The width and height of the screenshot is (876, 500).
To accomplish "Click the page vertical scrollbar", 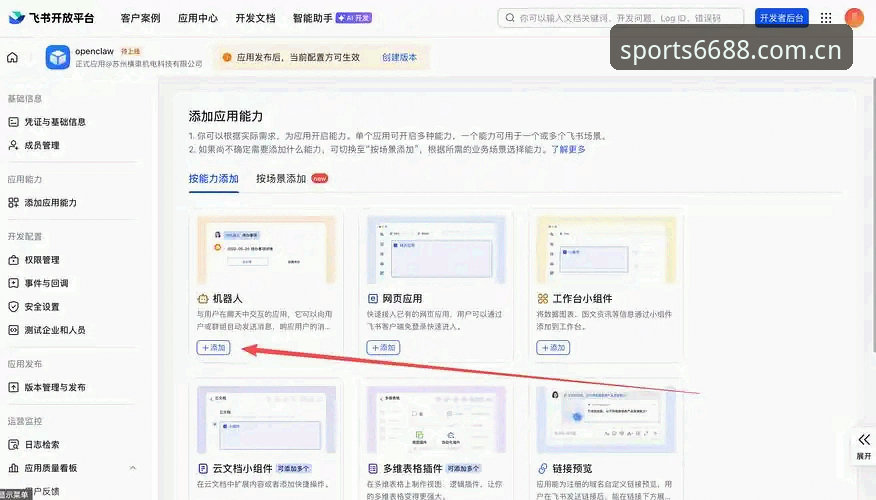I will coord(873,215).
